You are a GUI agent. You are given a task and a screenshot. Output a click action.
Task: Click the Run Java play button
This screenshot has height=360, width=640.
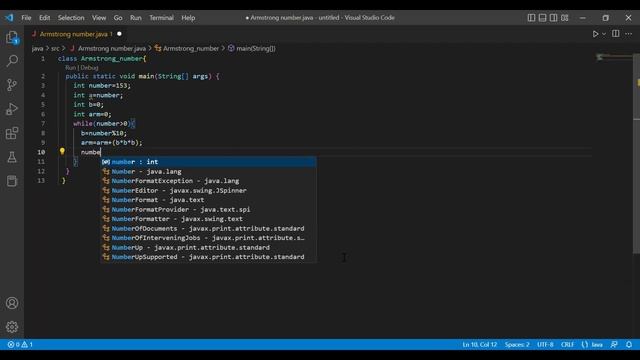click(x=595, y=34)
